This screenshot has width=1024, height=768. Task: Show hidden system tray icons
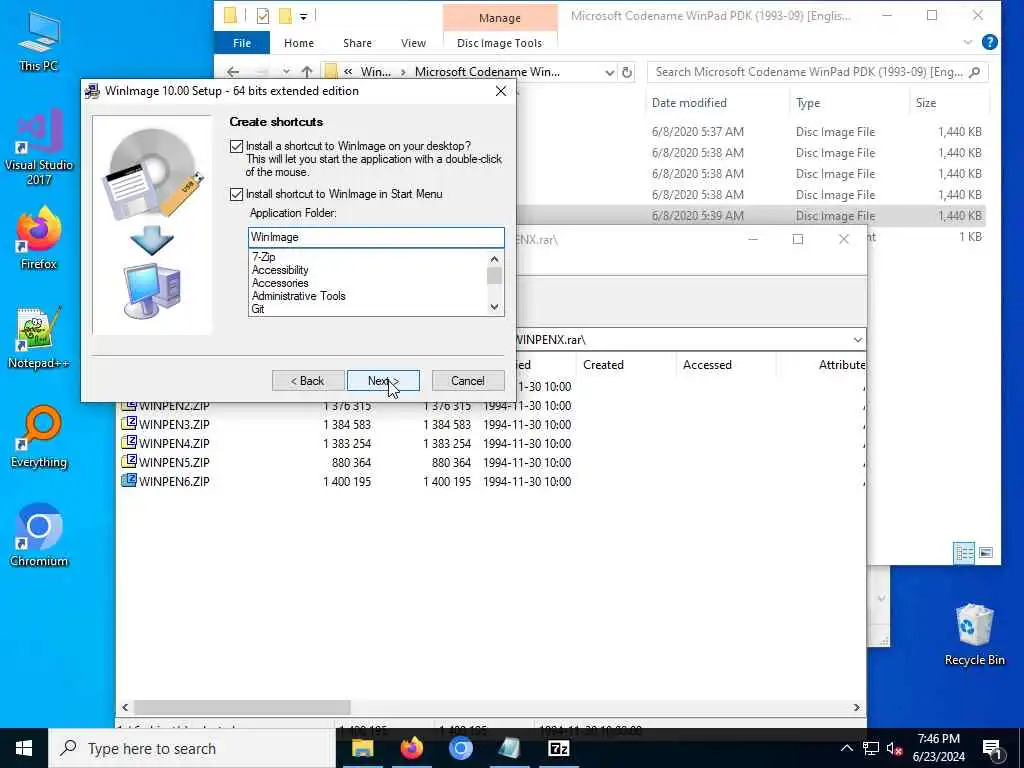[x=846, y=748]
